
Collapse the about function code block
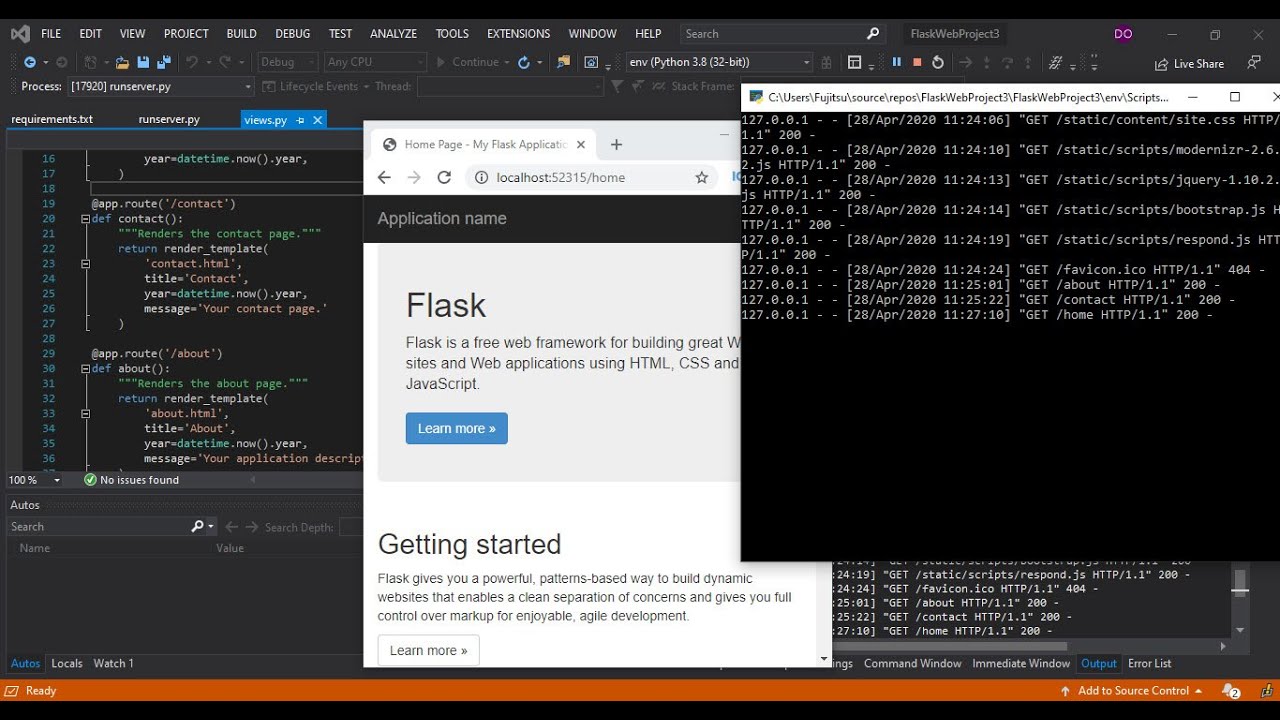point(85,368)
